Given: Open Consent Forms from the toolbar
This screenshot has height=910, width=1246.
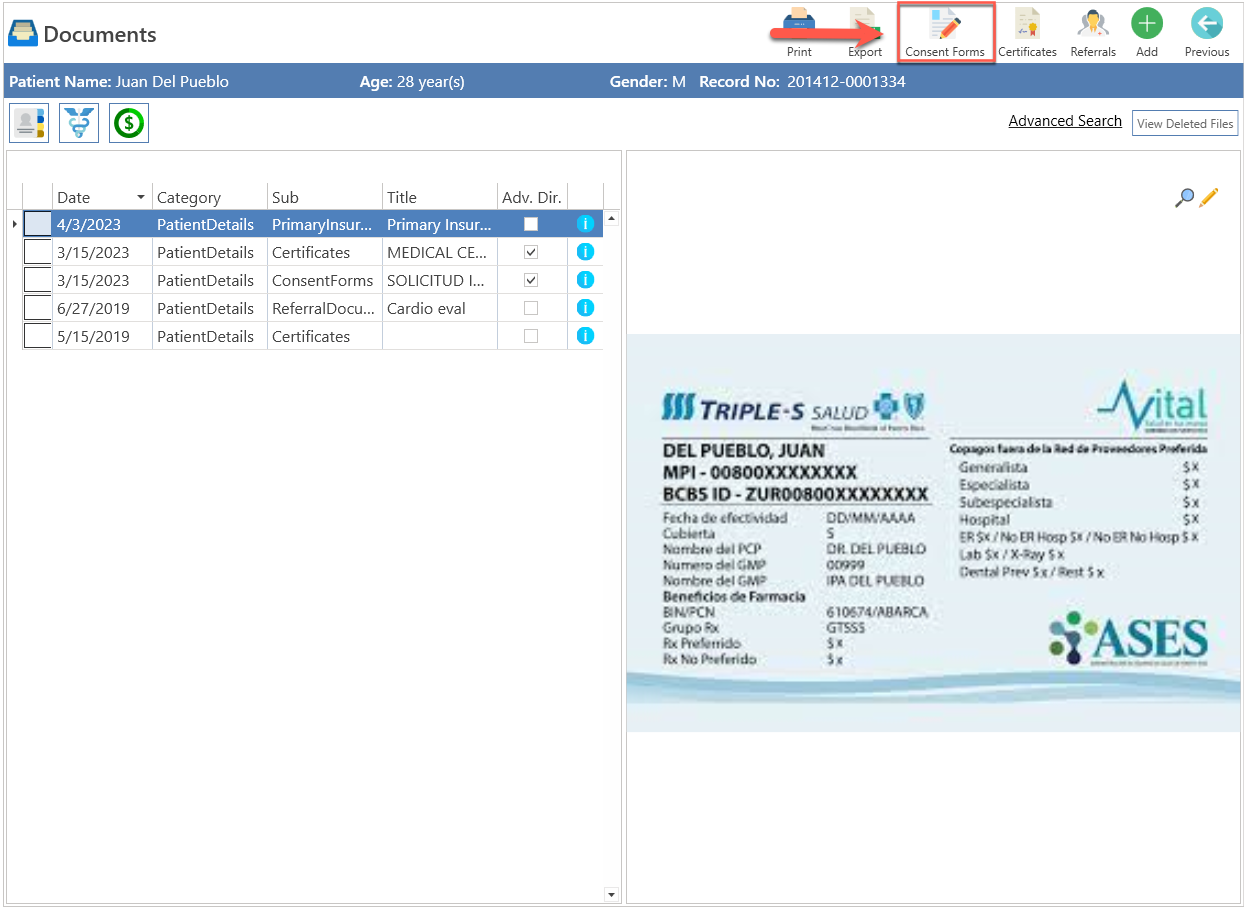Looking at the screenshot, I should [945, 33].
